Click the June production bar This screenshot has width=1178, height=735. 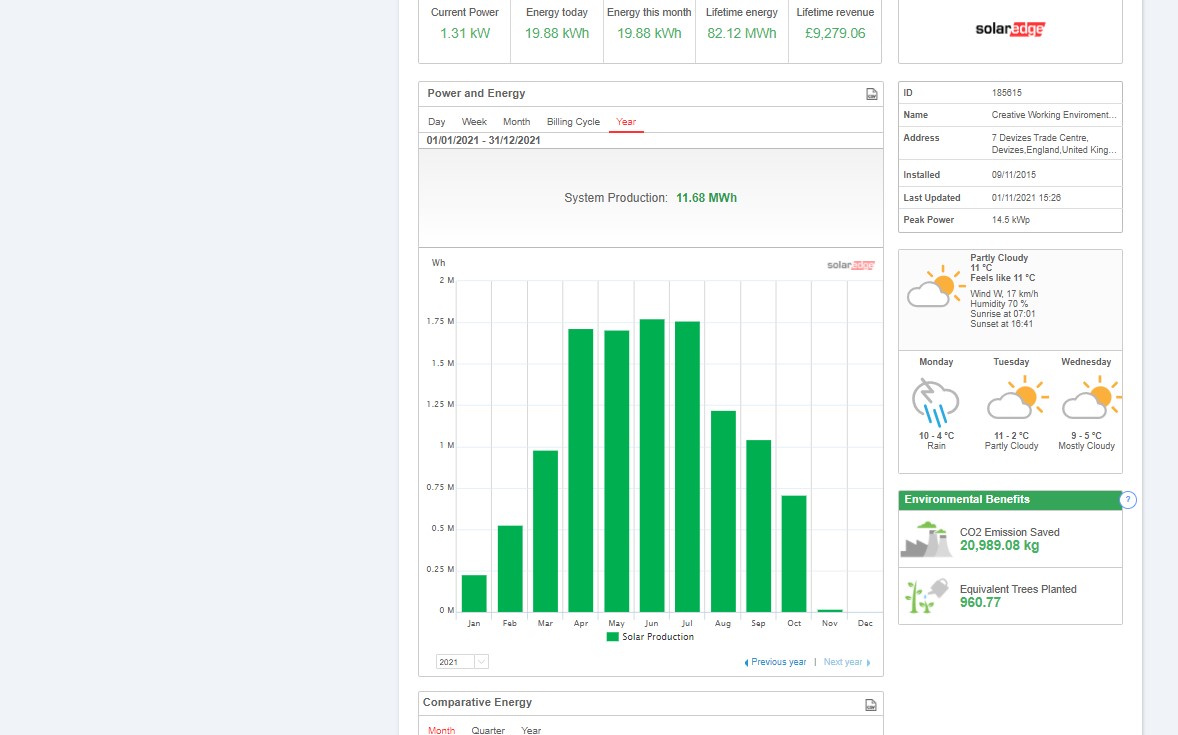tap(652, 465)
